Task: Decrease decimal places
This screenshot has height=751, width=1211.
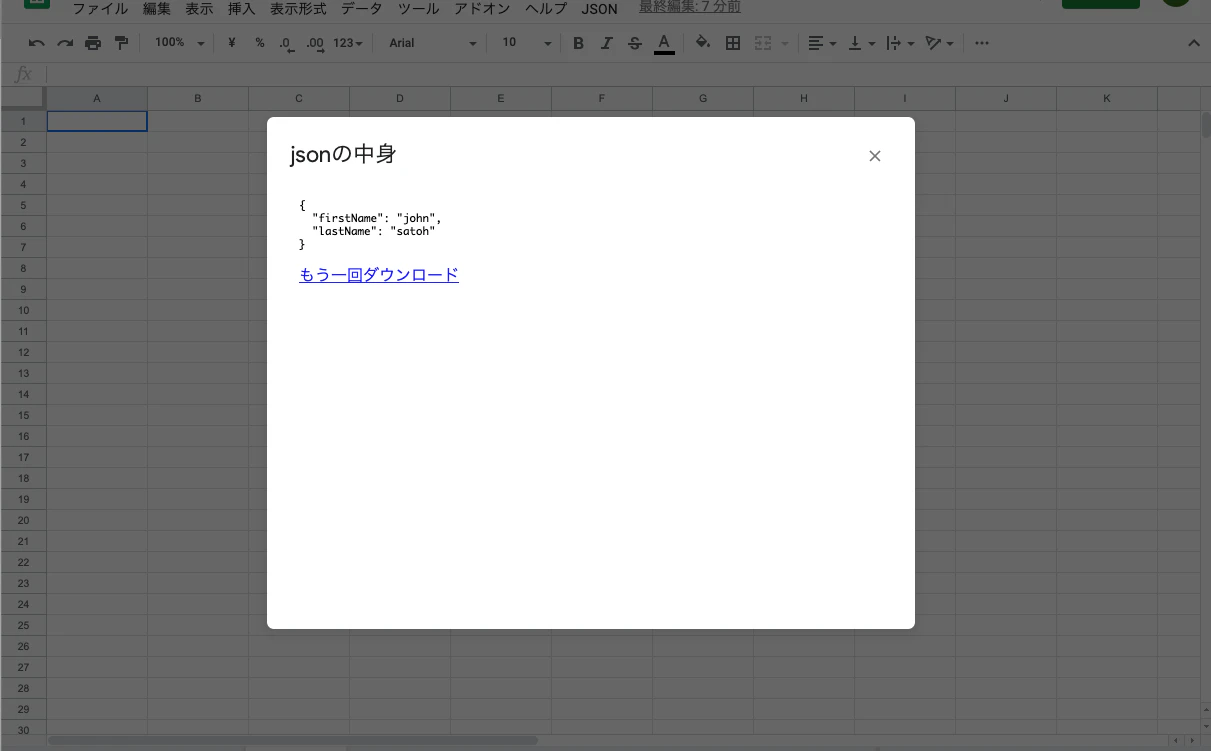Action: (287, 43)
